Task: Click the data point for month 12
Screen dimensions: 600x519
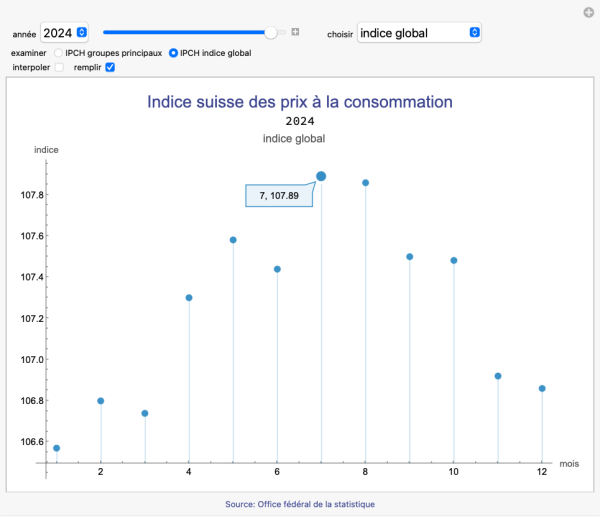Action: [542, 388]
